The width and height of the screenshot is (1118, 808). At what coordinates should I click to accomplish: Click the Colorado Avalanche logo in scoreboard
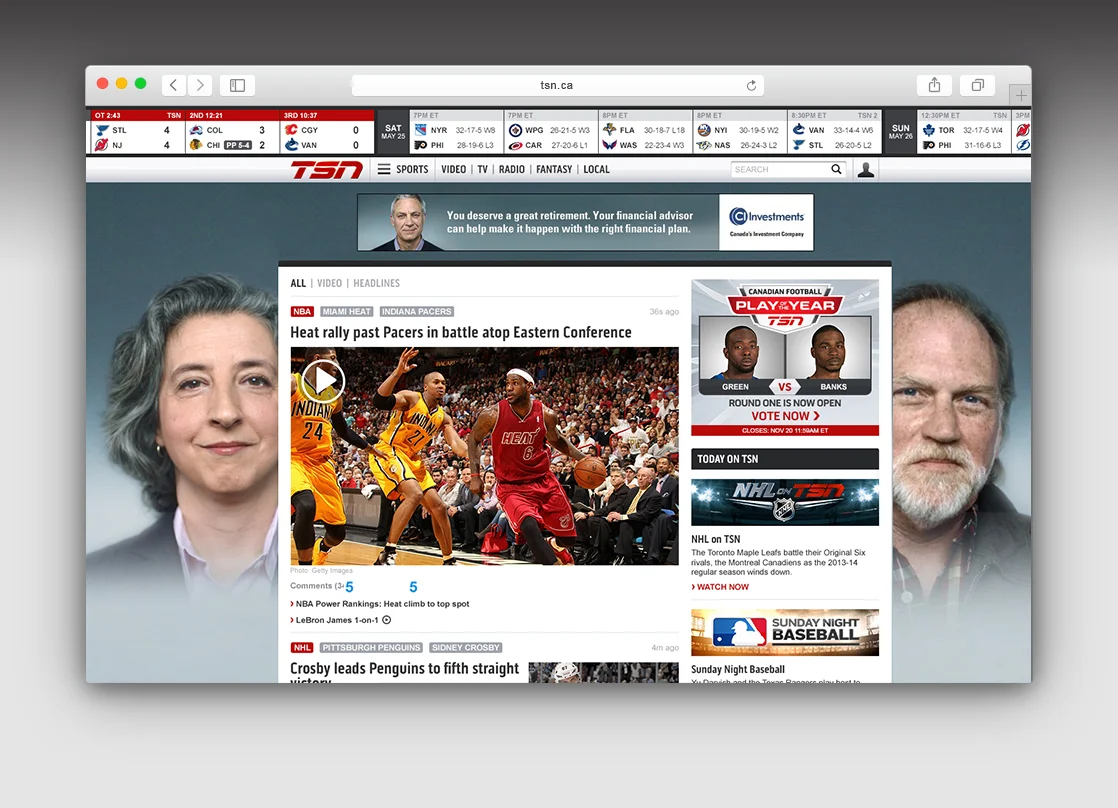coord(196,130)
